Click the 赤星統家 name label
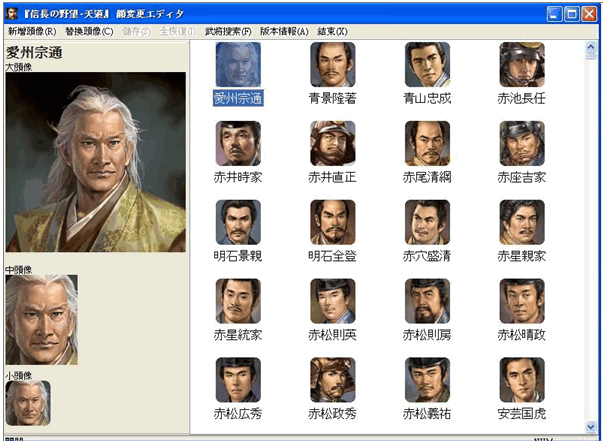 pos(238,335)
